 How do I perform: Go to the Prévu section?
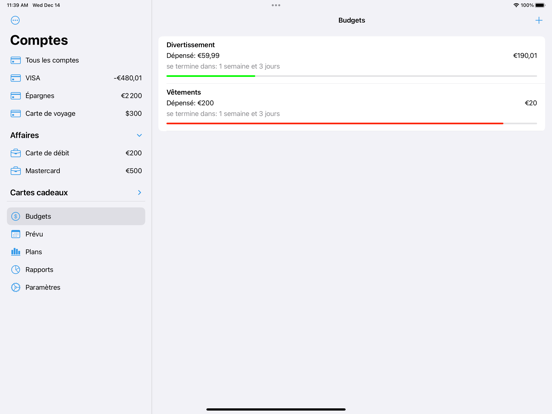coord(76,234)
